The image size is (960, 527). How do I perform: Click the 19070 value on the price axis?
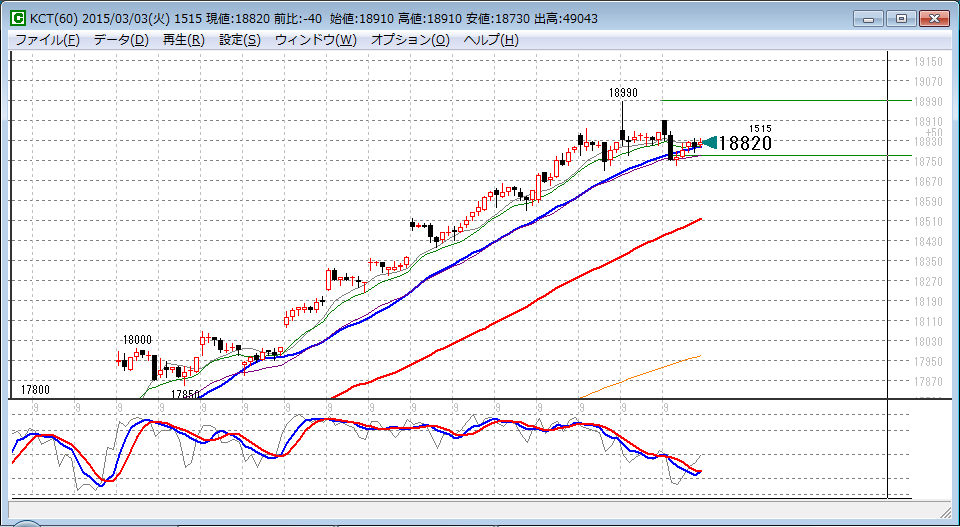pos(929,82)
